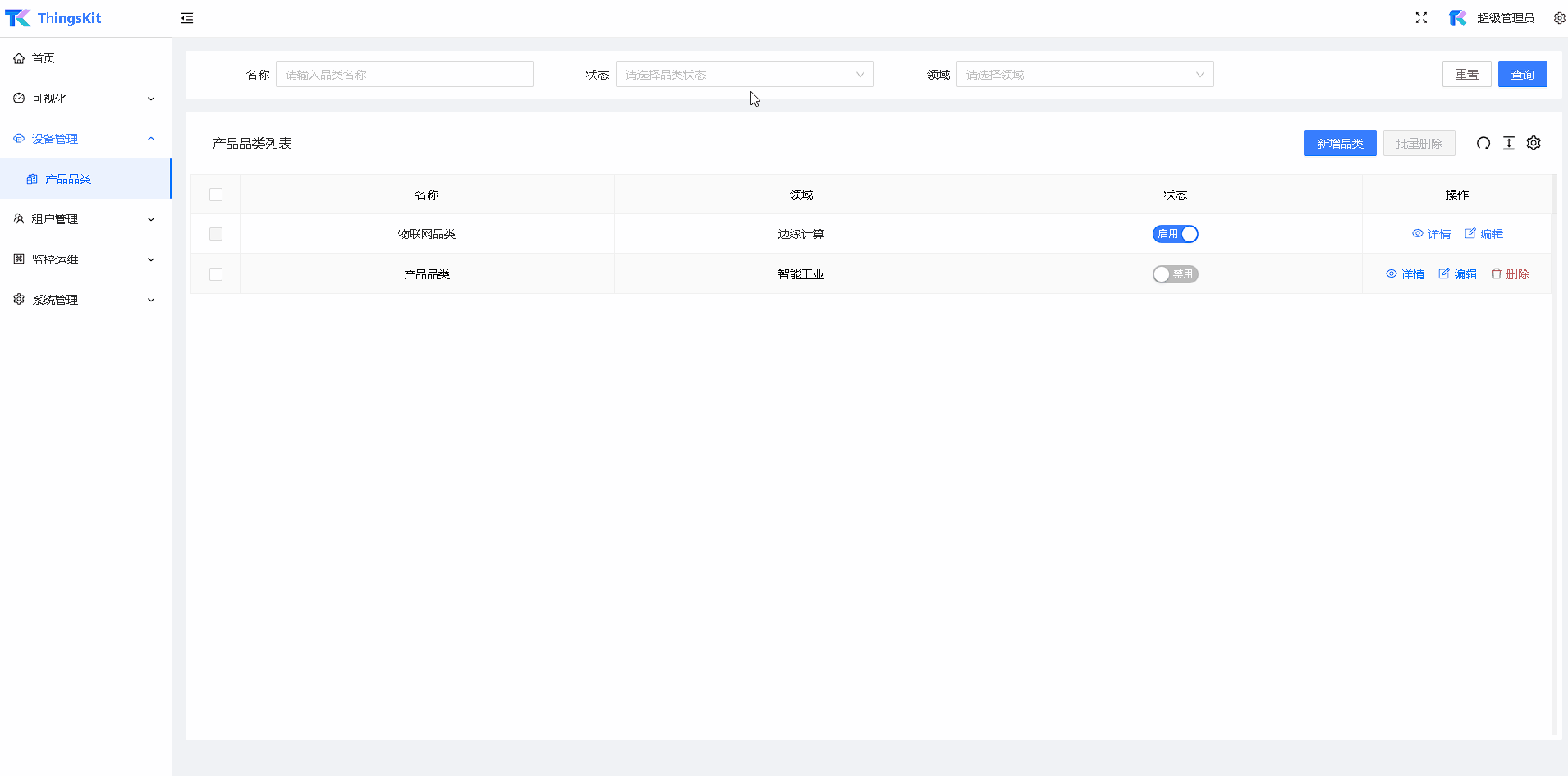Open the table density icon

point(1508,144)
